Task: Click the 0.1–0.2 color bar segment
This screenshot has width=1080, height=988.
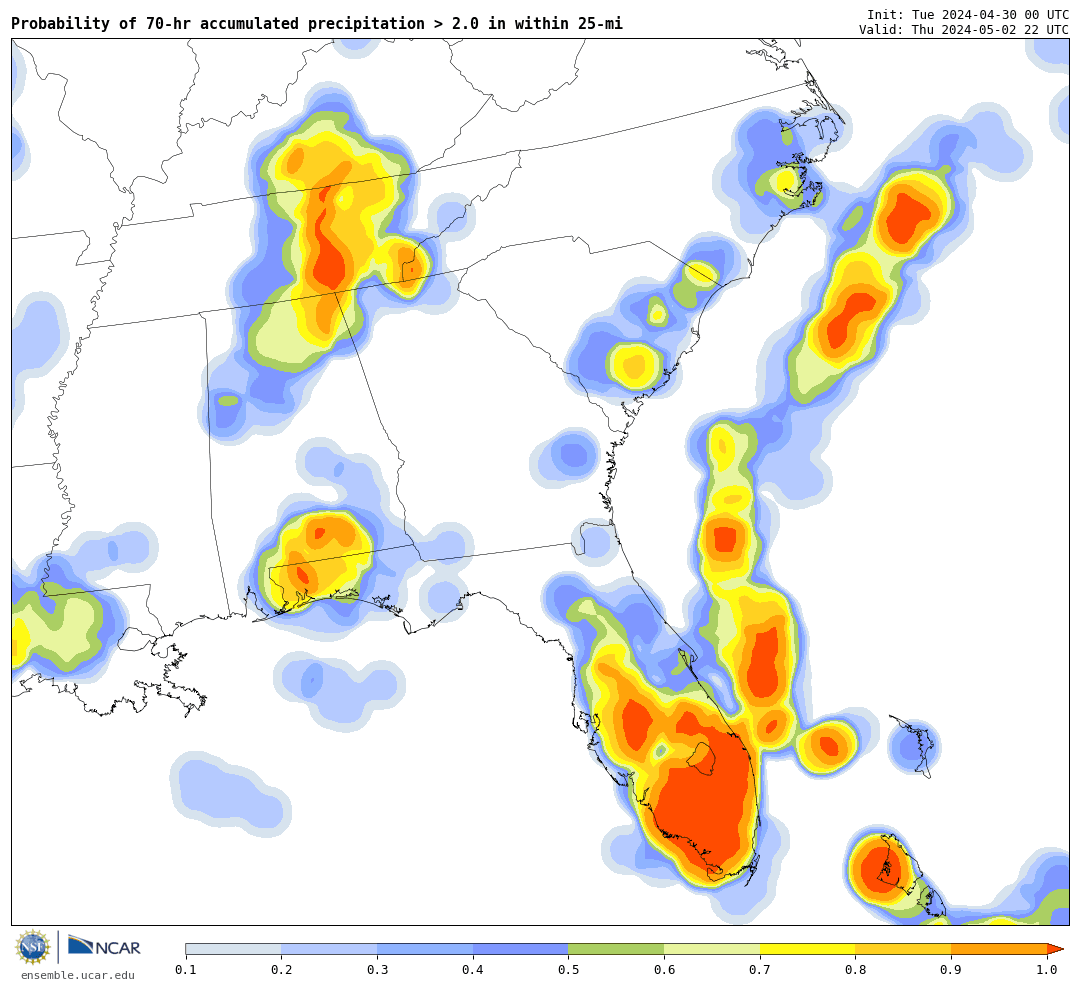Action: click(x=233, y=949)
